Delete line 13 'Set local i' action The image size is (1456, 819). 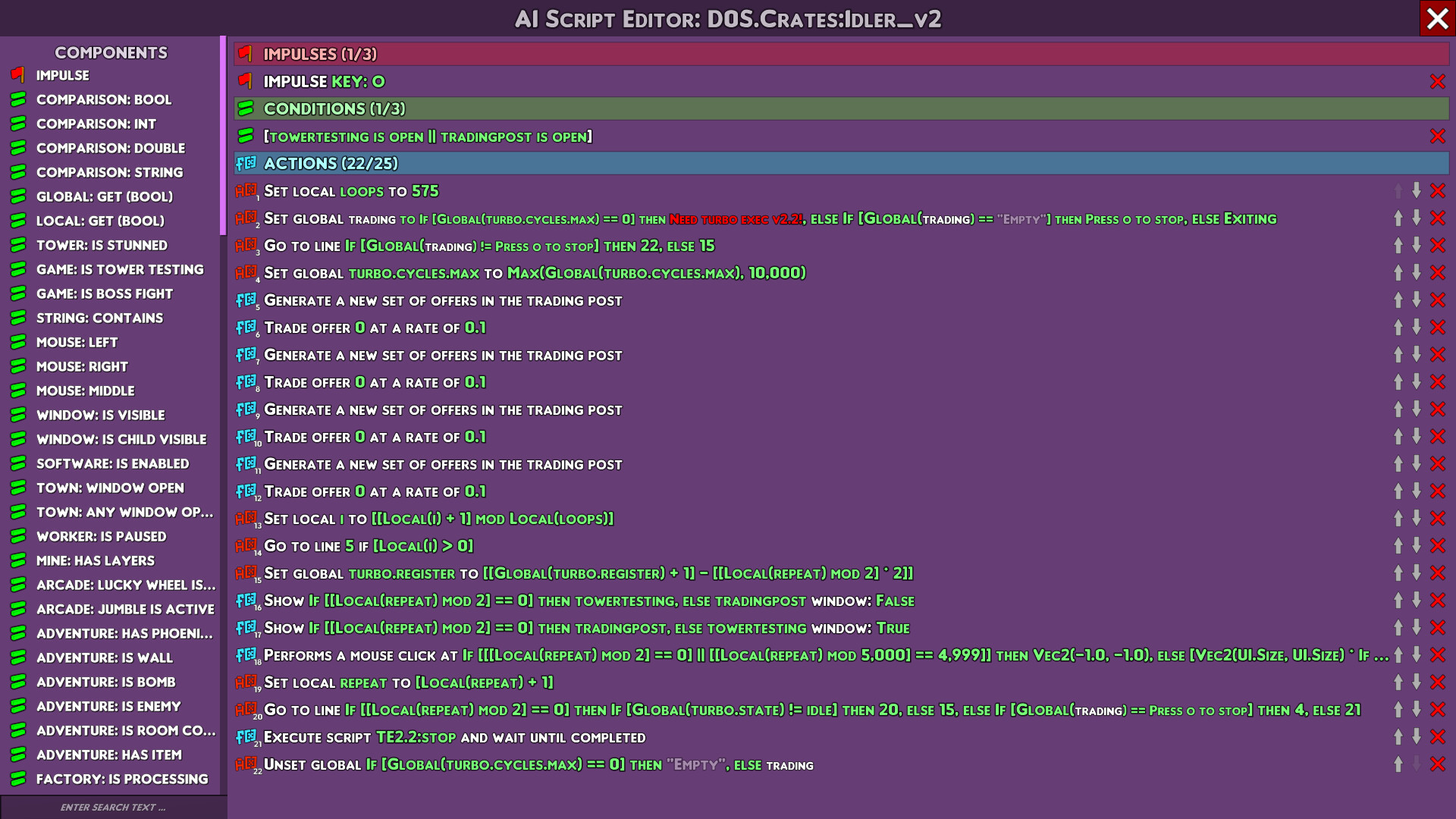[x=1437, y=519]
